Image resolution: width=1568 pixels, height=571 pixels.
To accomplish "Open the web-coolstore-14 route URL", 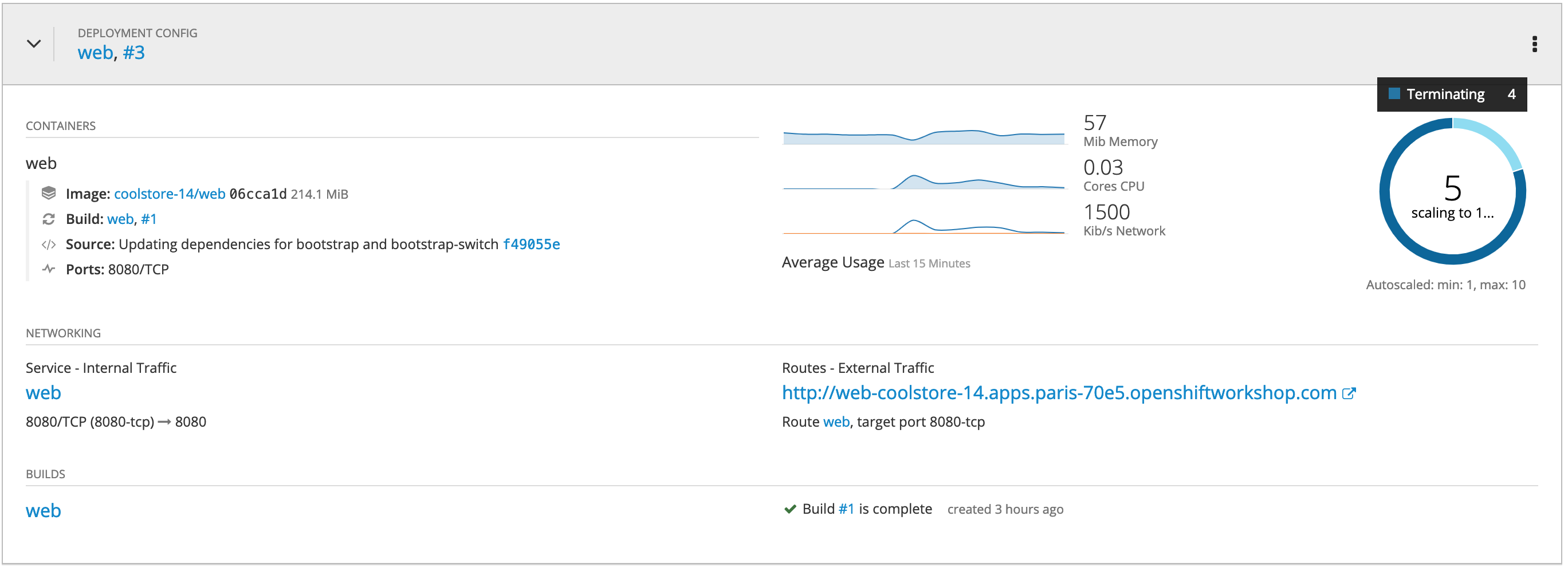I will (1059, 393).
